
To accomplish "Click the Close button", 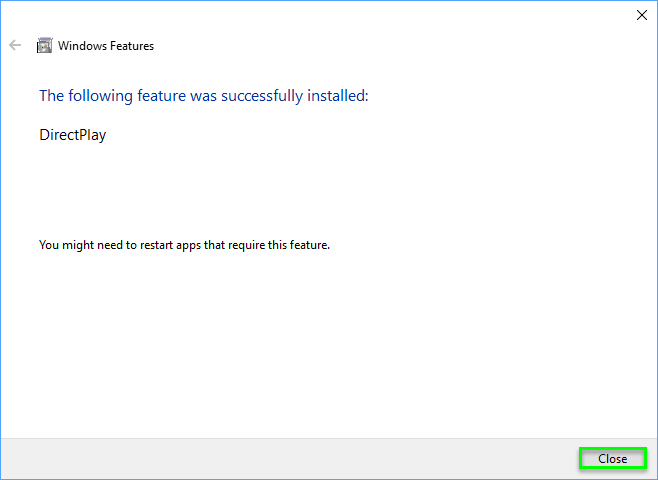I will pyautogui.click(x=613, y=459).
